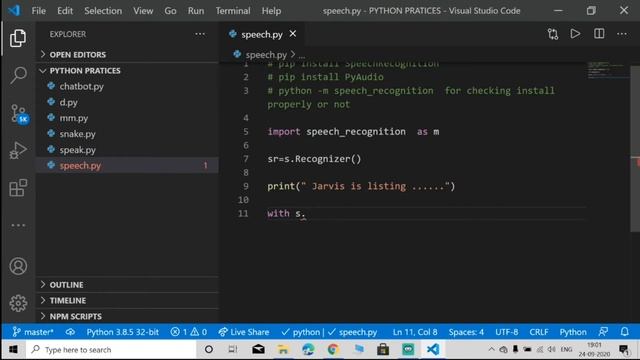Select speech.py in the explorer
Screen dimensions: 640x360
(x=127, y=165)
